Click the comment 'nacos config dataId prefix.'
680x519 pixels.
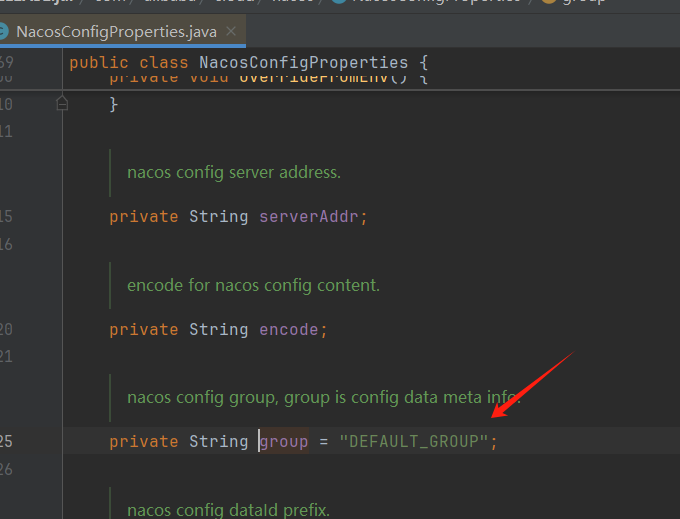[228, 510]
